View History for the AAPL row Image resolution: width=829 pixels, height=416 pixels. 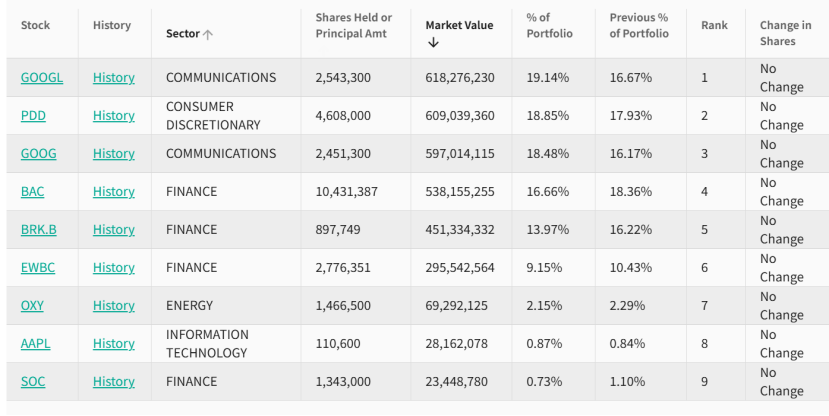pyautogui.click(x=113, y=344)
